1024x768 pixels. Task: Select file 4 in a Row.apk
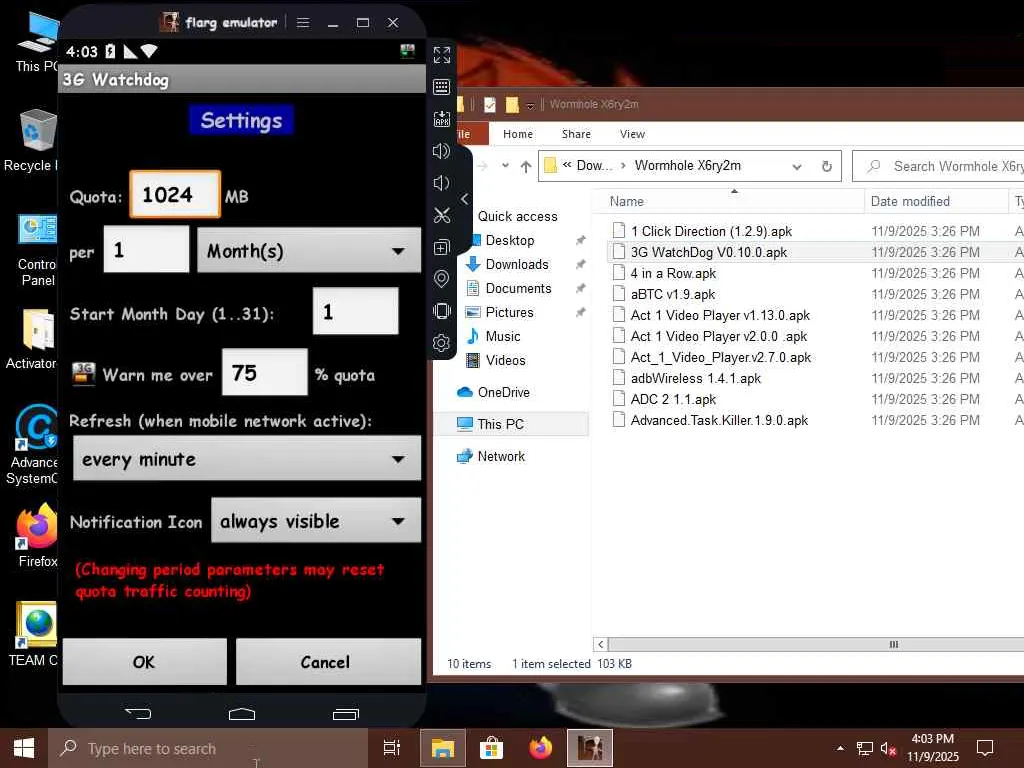(x=673, y=273)
